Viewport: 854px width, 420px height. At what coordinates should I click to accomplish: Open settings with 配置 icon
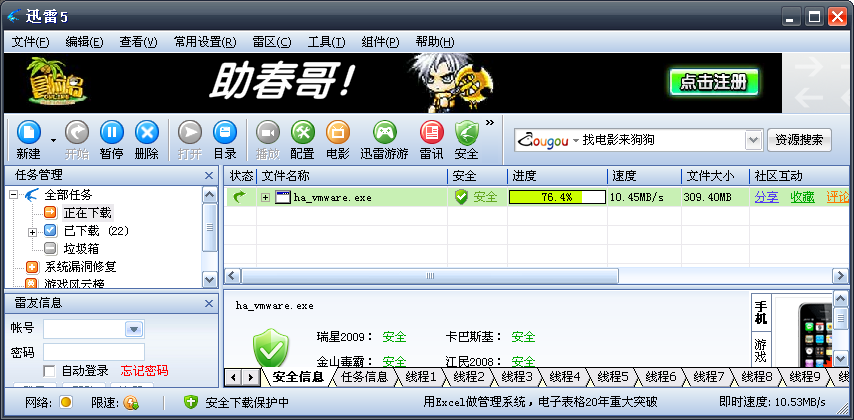(302, 132)
